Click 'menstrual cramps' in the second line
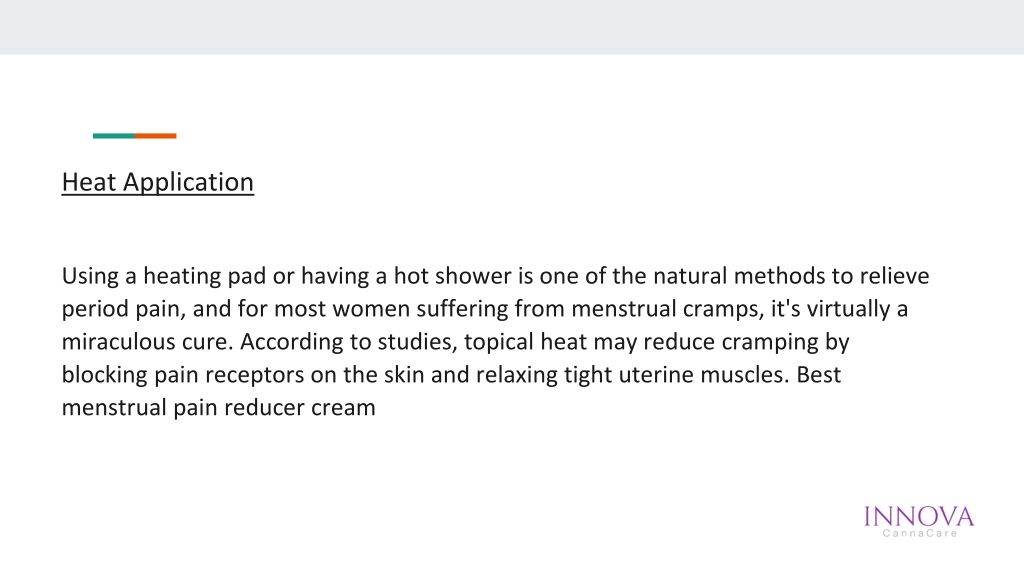Image resolution: width=1024 pixels, height=576 pixels. pos(665,309)
